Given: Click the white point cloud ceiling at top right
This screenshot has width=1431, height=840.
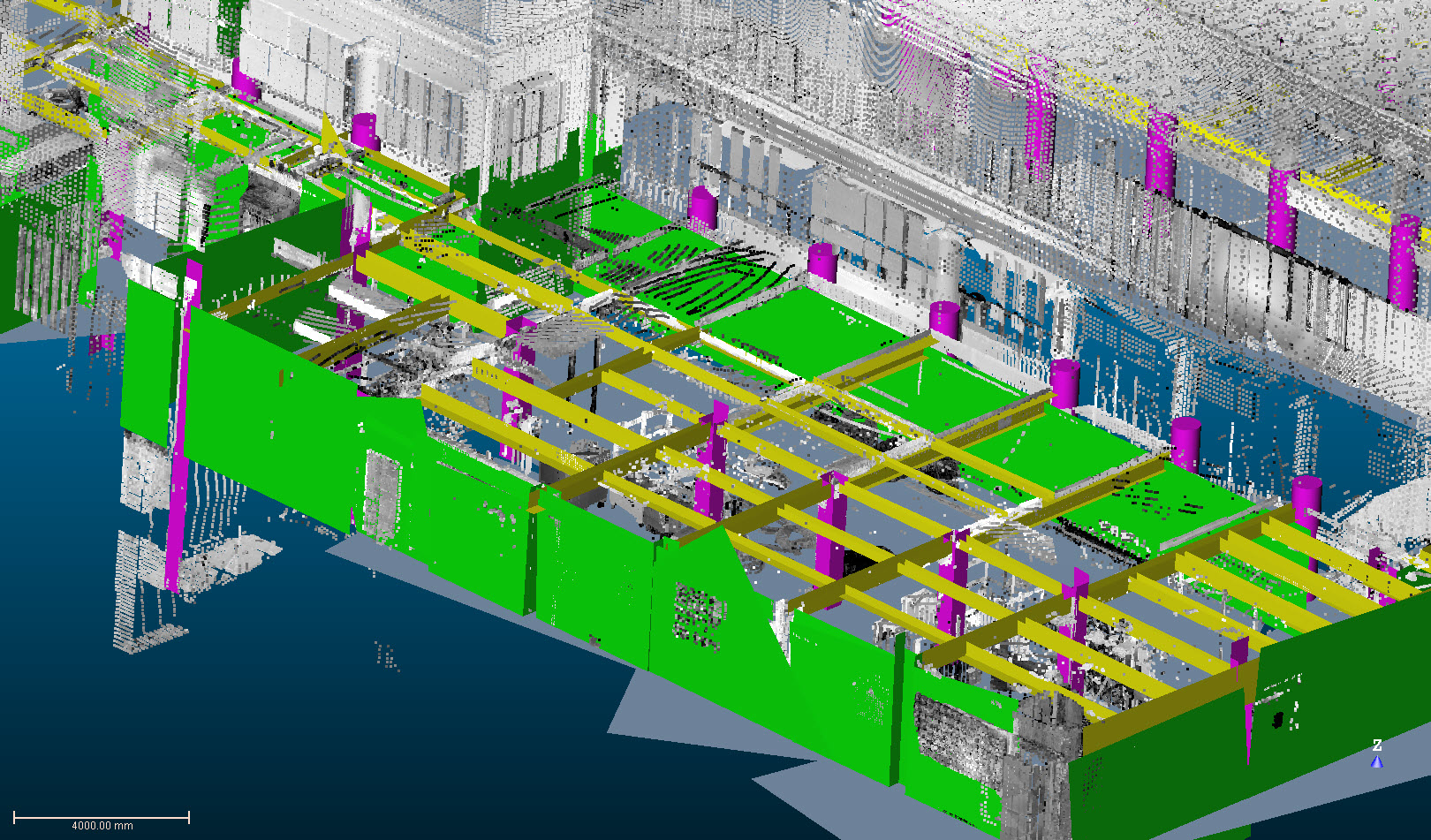Looking at the screenshot, I should pos(1237,53).
